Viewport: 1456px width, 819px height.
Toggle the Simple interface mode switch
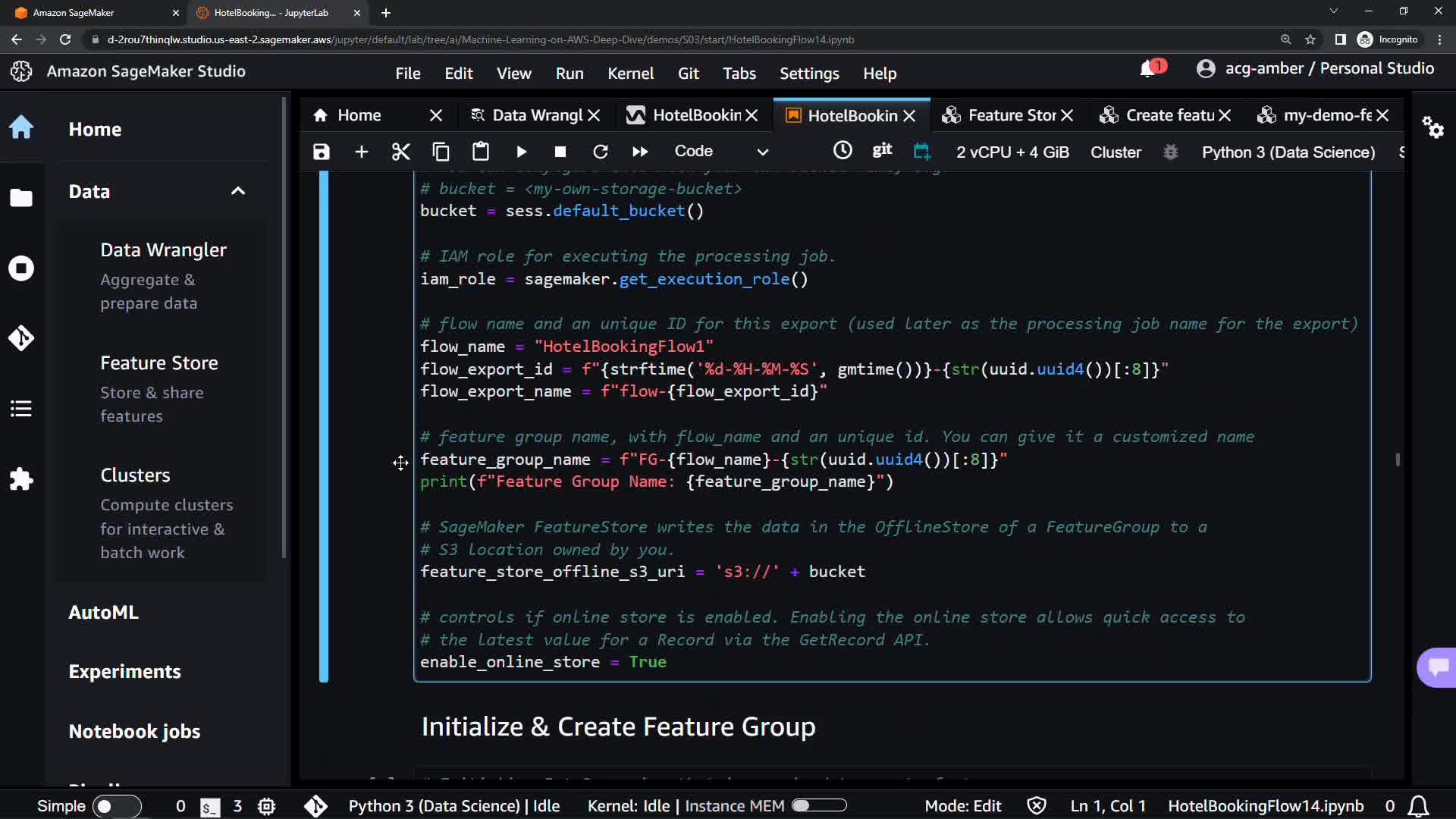point(116,806)
